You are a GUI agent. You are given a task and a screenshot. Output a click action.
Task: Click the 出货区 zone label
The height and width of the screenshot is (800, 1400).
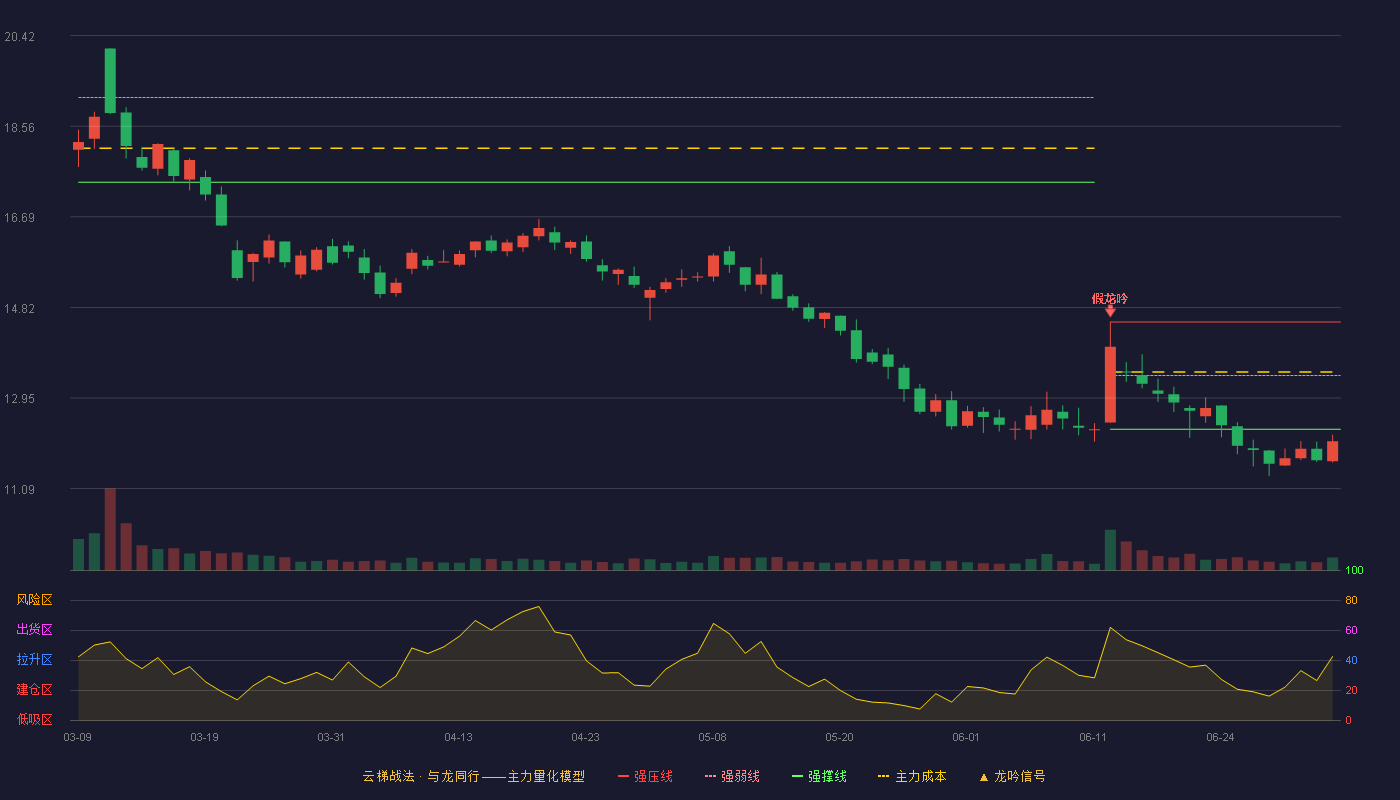coord(34,630)
